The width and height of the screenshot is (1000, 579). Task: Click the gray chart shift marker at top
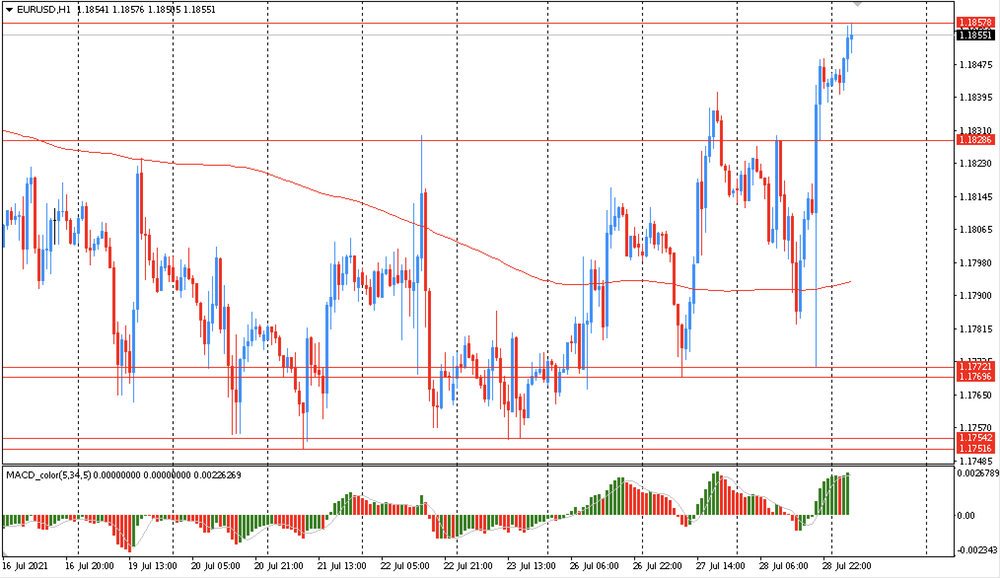click(x=858, y=4)
